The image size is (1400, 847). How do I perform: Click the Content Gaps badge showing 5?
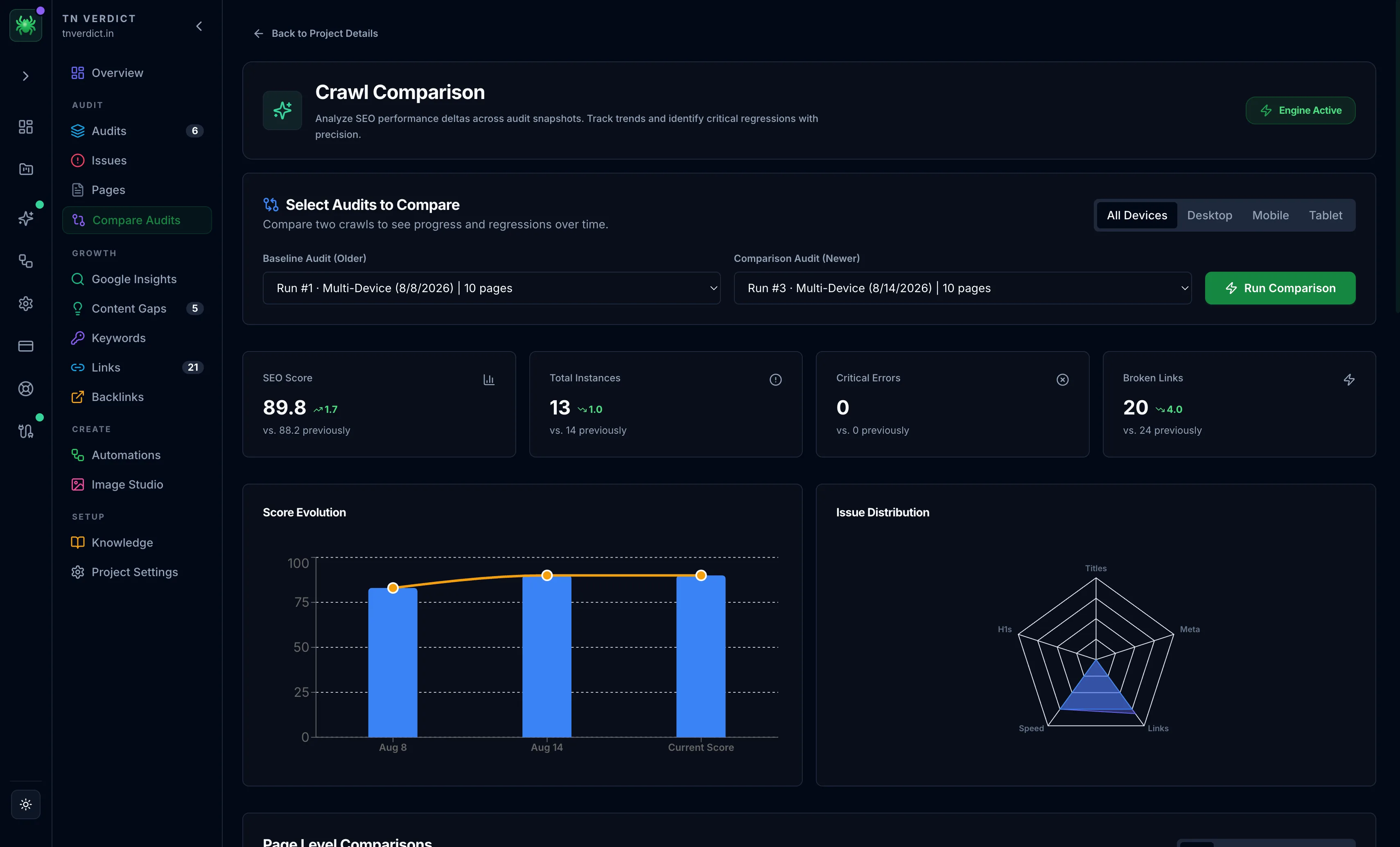tap(195, 309)
